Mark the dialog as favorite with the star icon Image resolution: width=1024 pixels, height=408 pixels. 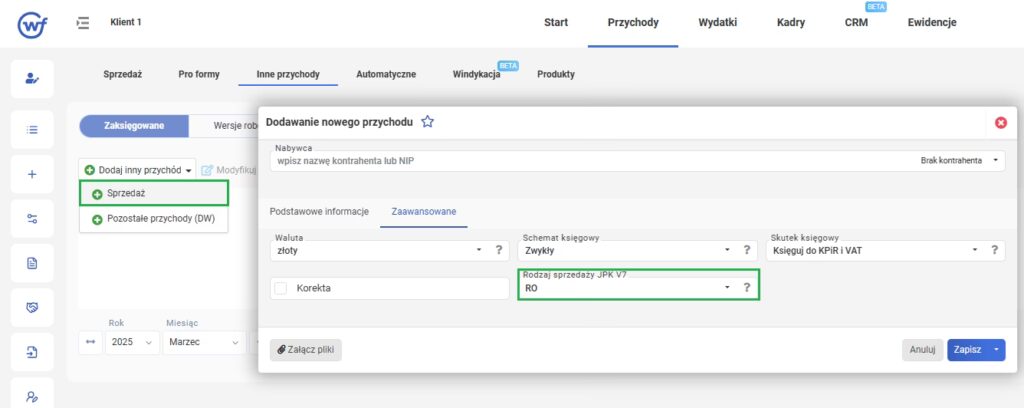point(427,122)
